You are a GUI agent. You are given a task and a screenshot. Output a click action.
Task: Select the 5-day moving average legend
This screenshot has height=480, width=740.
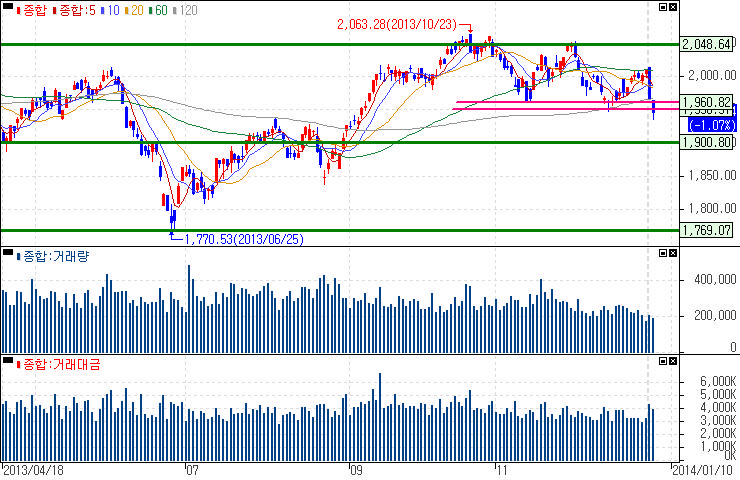79,10
